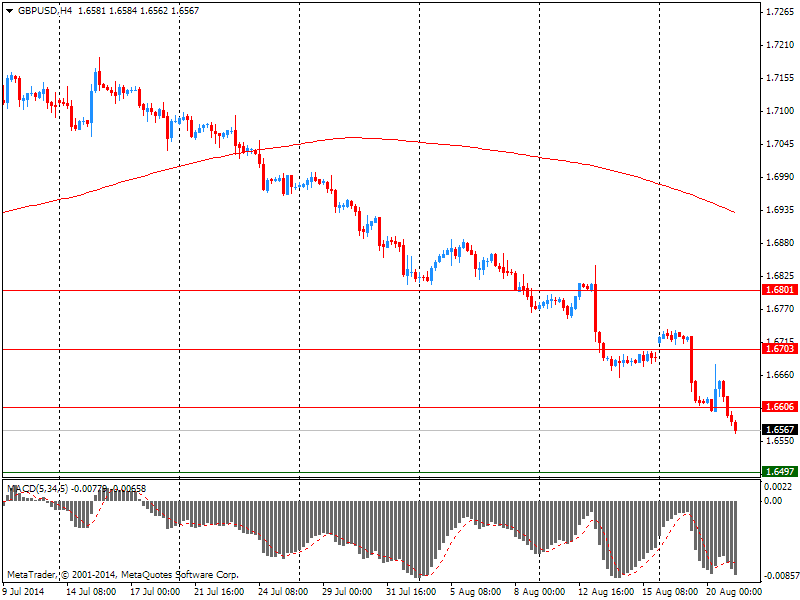Viewport: 800px width, 600px height.
Task: Click the 1.6660 price axis value
Action: (780, 374)
